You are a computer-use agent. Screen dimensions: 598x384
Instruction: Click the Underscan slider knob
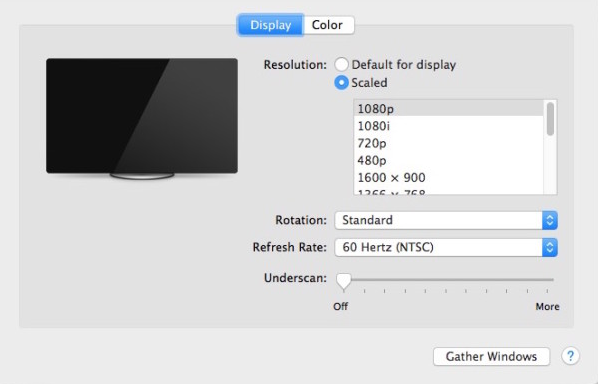[x=344, y=281]
